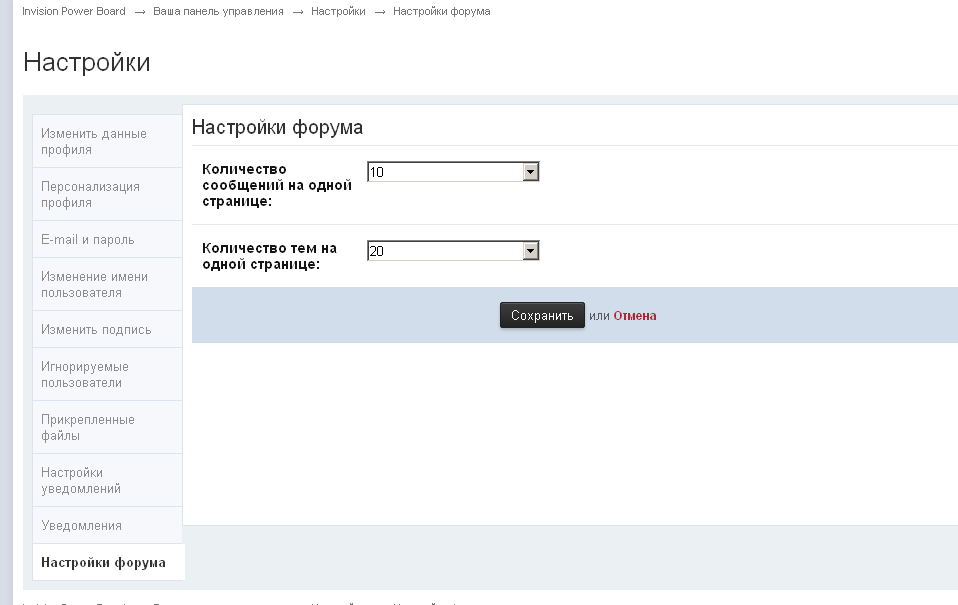Open Игнорируемые пользователи tab
Image resolution: width=958 pixels, height=605 pixels.
point(85,375)
